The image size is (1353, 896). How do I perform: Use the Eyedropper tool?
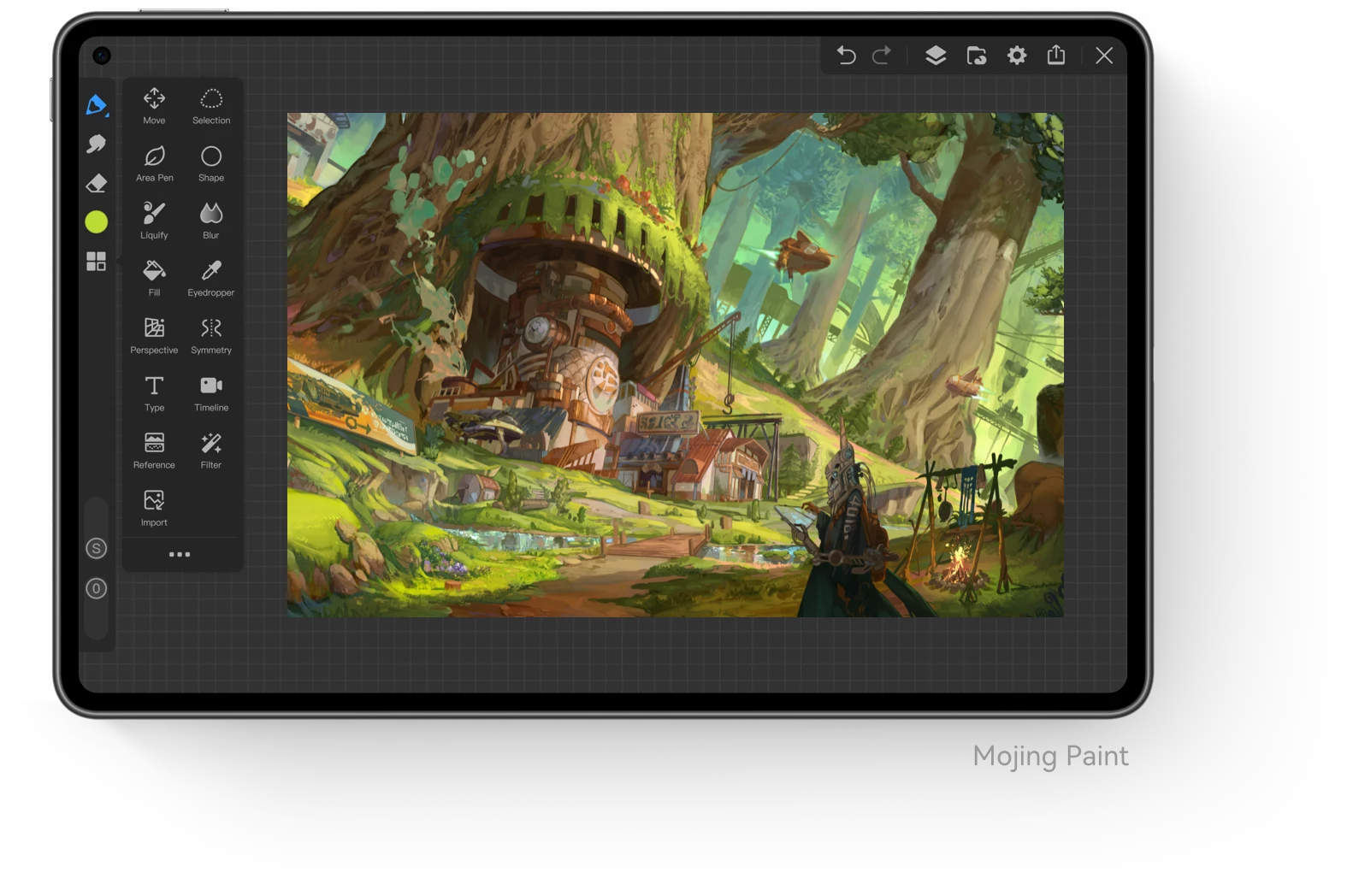[211, 278]
